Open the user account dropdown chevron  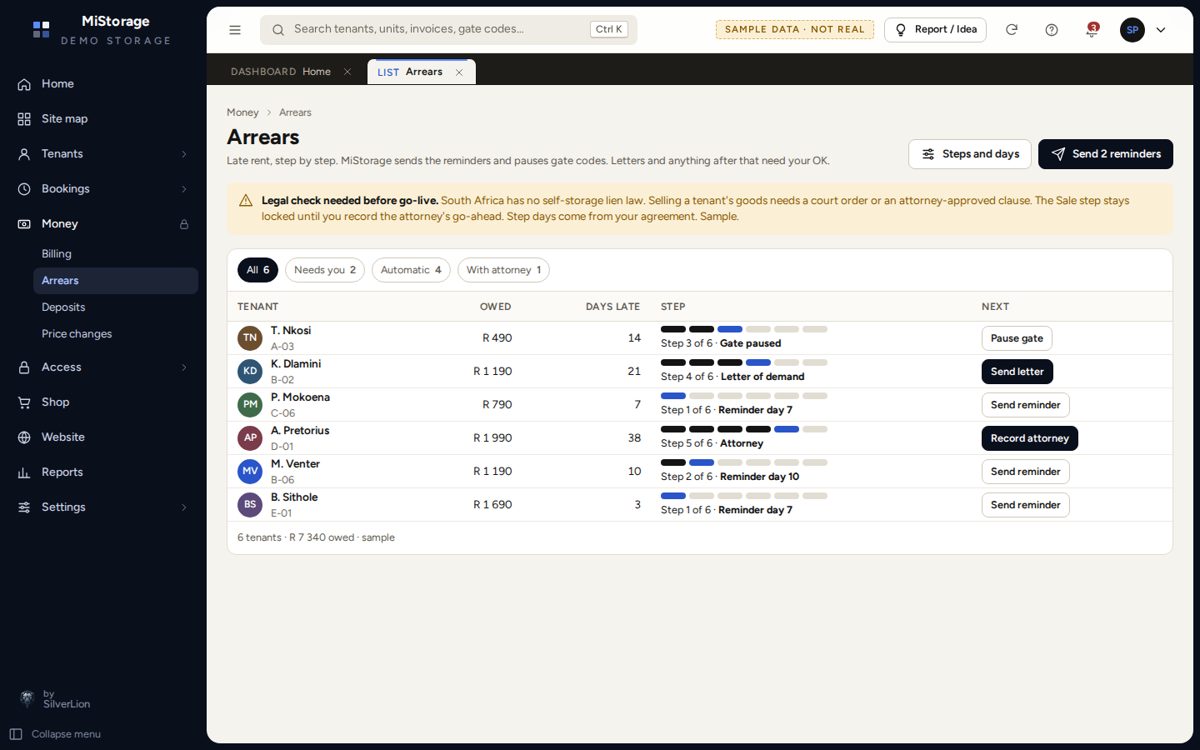1161,30
